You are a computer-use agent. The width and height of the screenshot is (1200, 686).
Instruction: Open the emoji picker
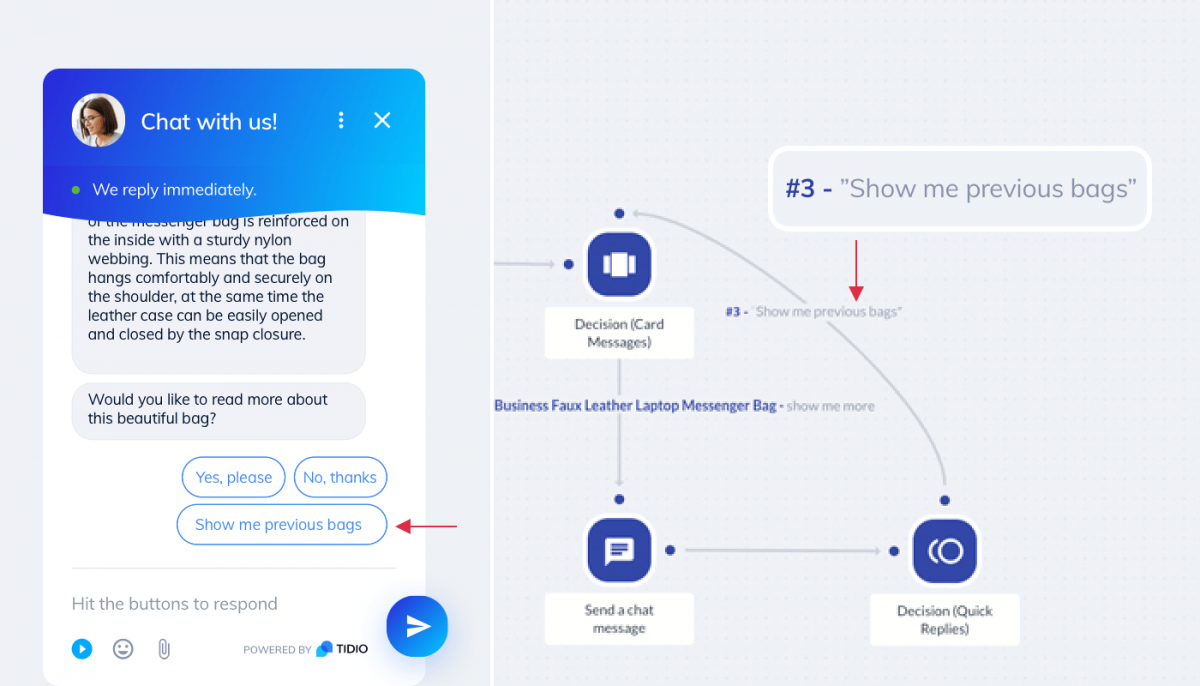click(x=123, y=649)
